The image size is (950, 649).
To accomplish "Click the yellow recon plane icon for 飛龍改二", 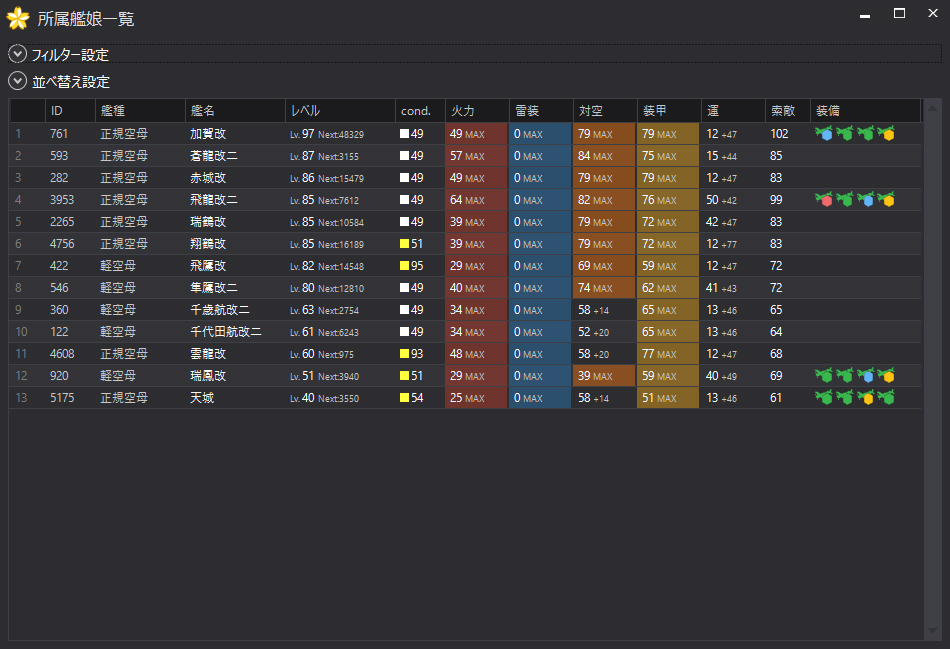I will [x=886, y=199].
